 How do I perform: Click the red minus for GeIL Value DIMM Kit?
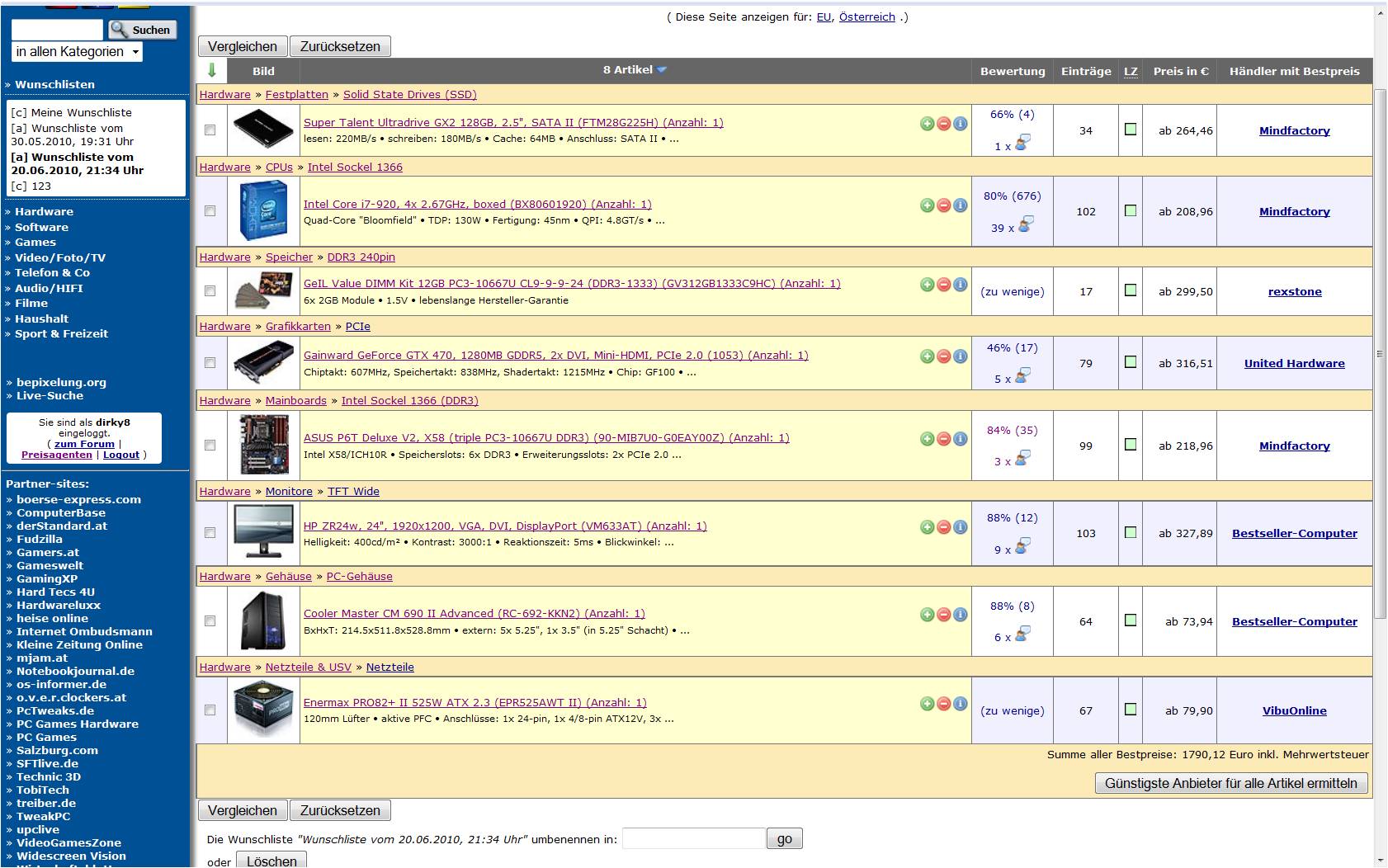pos(944,285)
